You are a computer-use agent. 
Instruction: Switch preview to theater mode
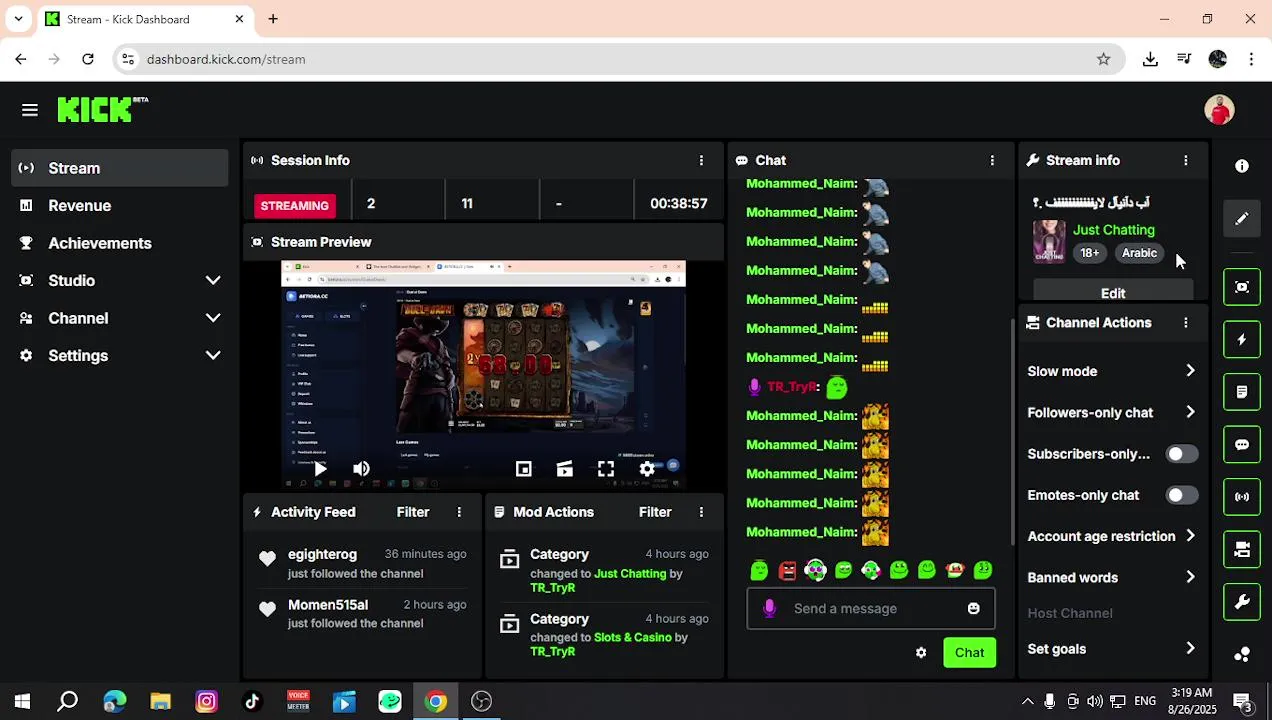click(565, 469)
